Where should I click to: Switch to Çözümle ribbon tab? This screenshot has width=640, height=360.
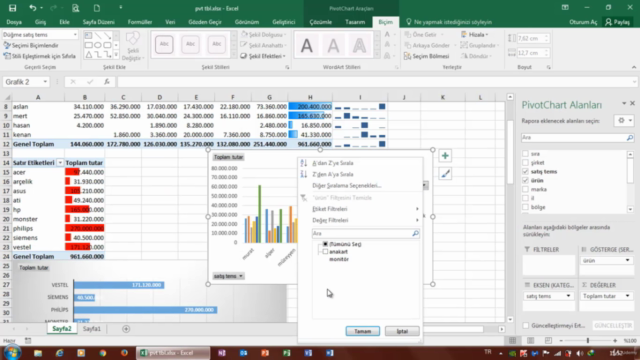[x=320, y=22]
